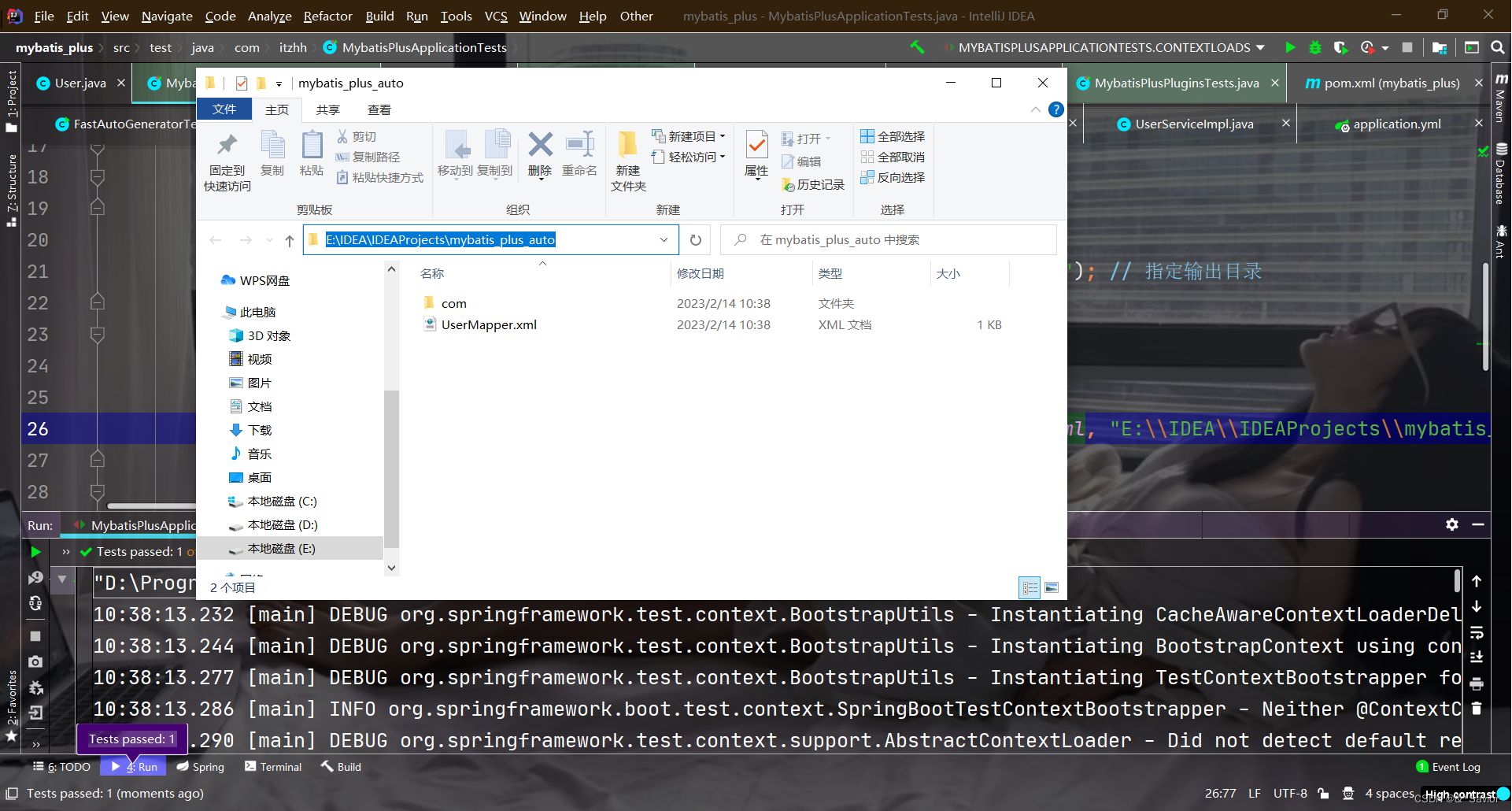The image size is (1512, 811).
Task: Click Explorer help question mark icon
Action: [1056, 109]
